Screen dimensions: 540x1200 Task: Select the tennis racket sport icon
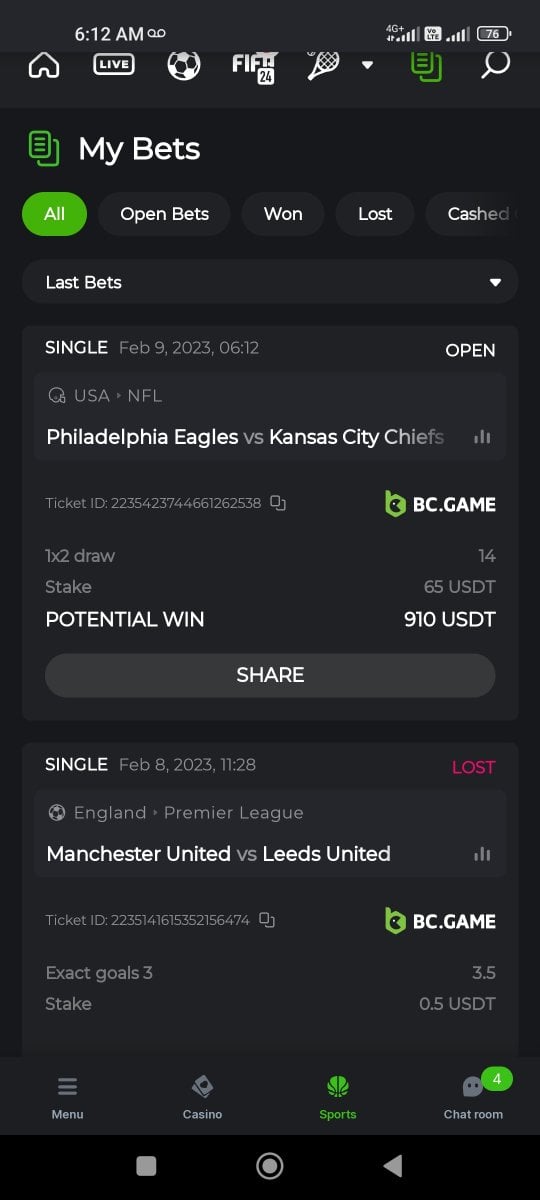(x=323, y=65)
